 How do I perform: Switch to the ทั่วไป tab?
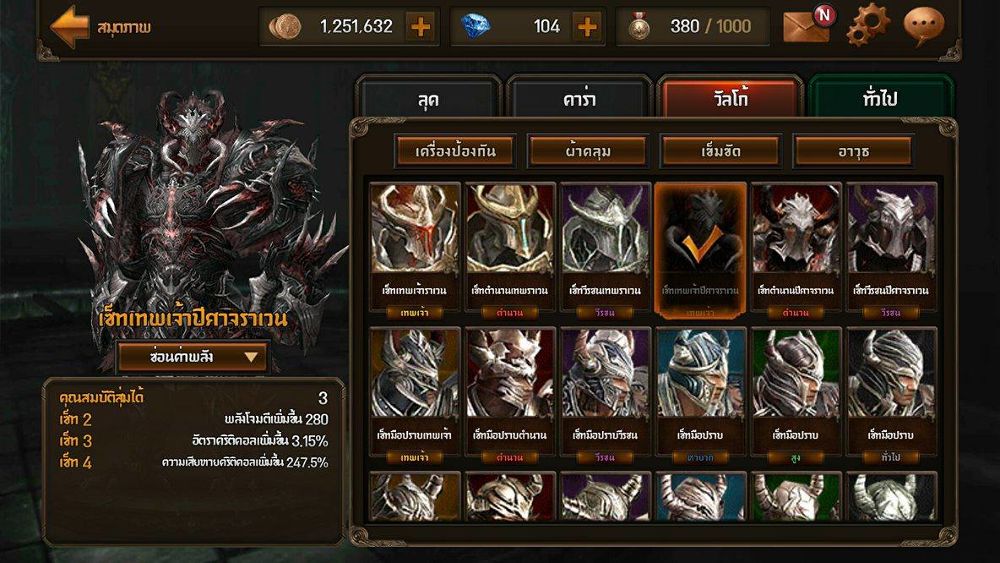click(881, 98)
